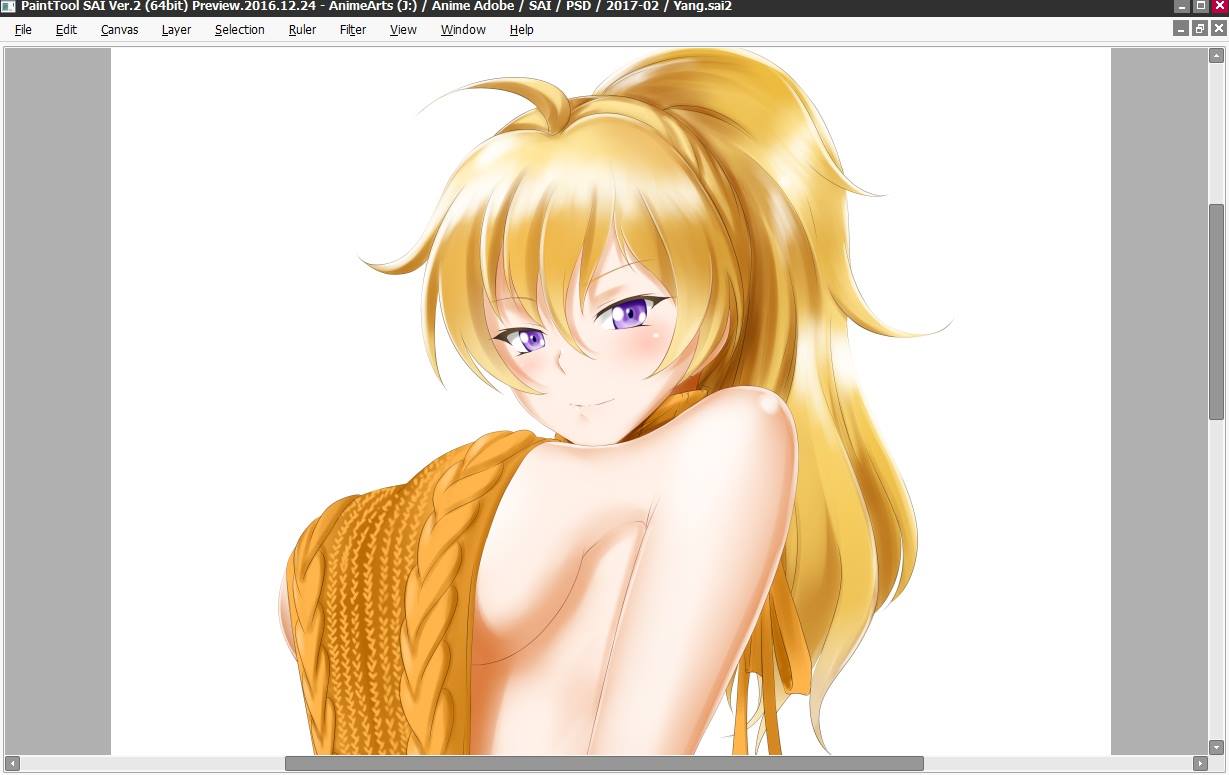1229x775 pixels.
Task: Open the Selection menu
Action: 239,30
